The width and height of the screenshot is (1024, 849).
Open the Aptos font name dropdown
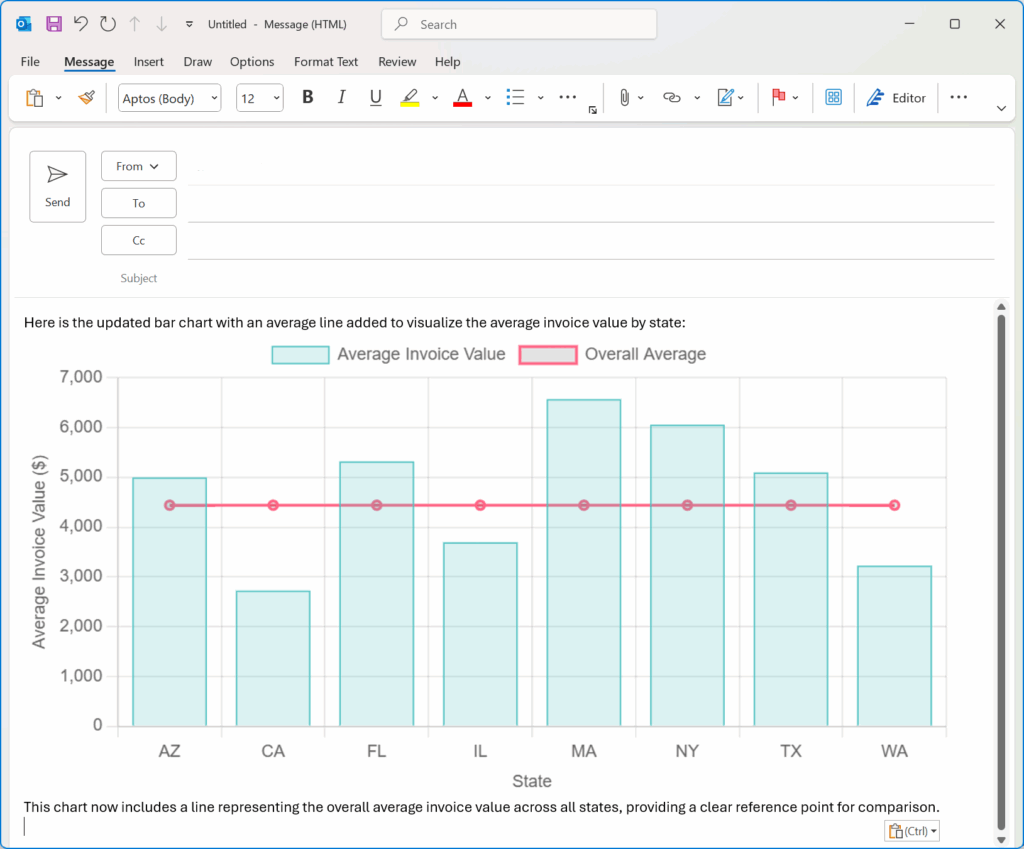coord(169,97)
